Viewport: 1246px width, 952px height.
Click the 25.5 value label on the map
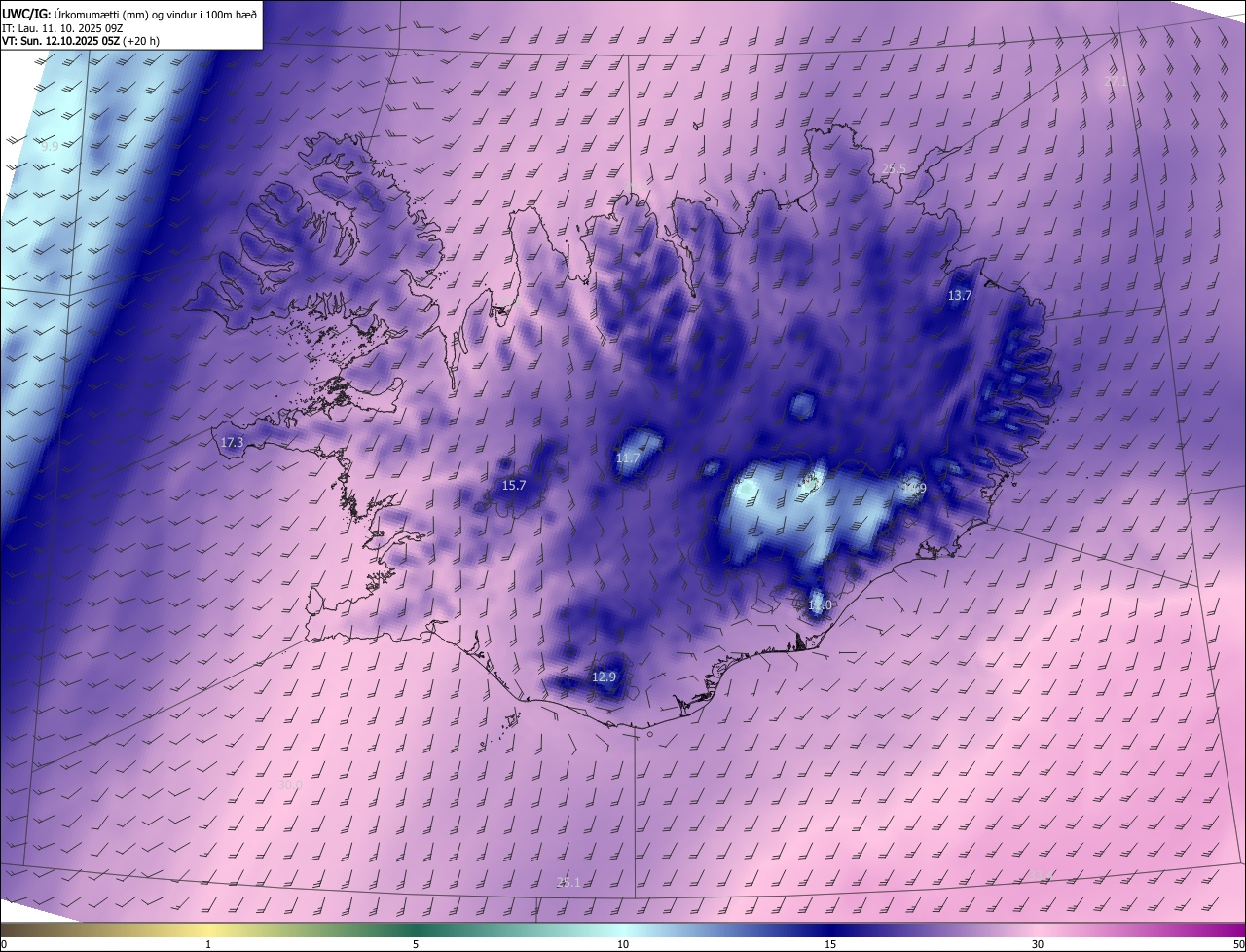tap(894, 168)
